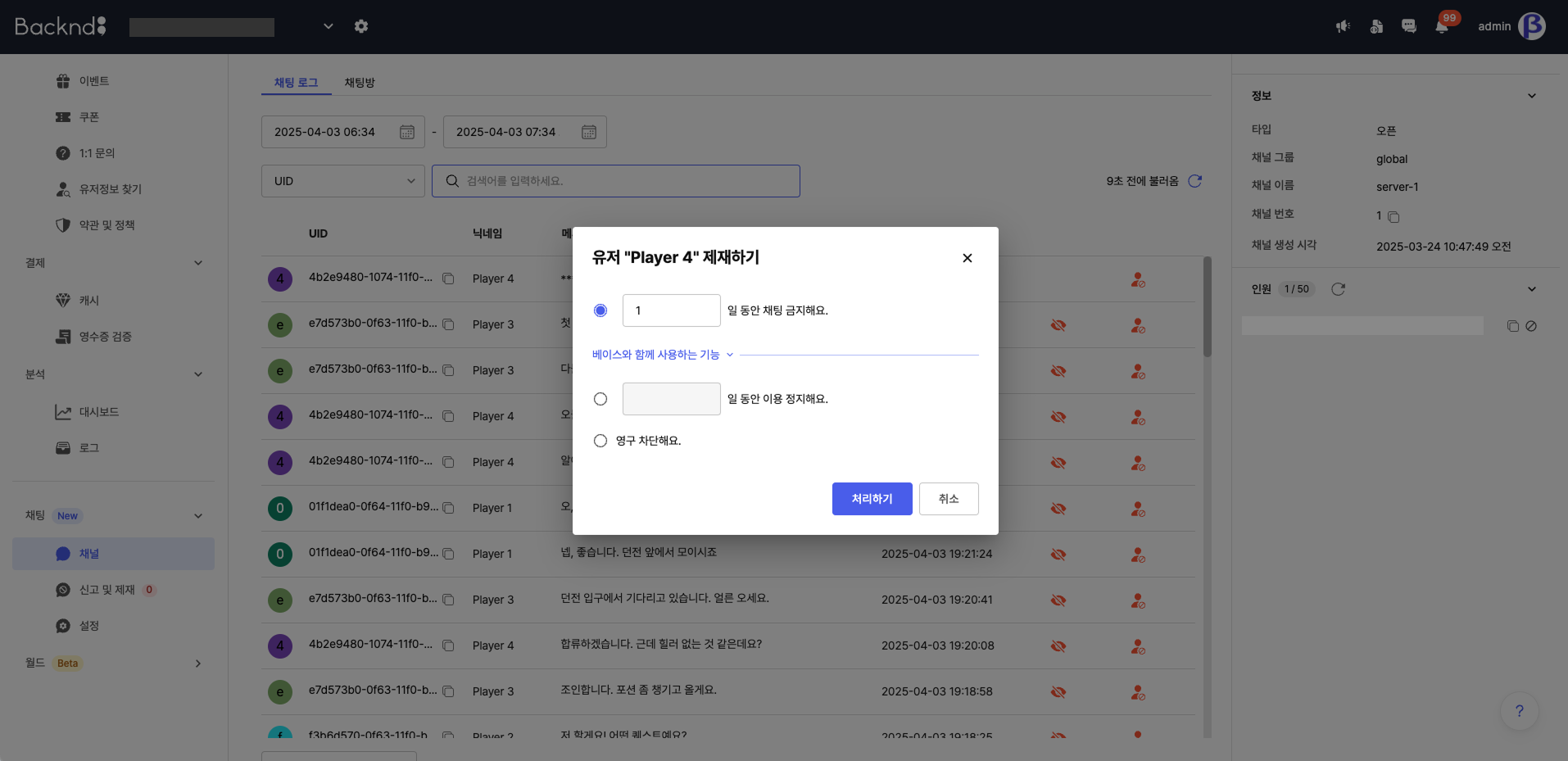The width and height of the screenshot is (1568, 761).
Task: Collapse the 인원 panel
Action: 1532,289
